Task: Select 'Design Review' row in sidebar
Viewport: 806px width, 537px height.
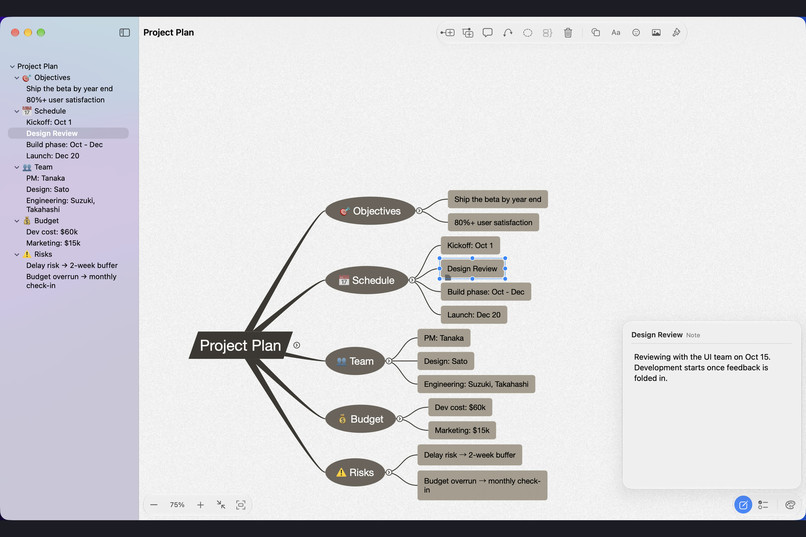Action: 68,133
